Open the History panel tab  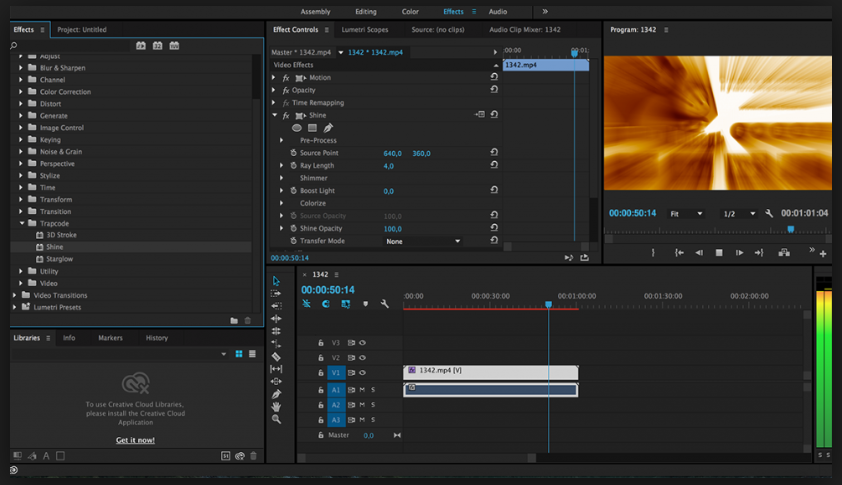pyautogui.click(x=157, y=338)
